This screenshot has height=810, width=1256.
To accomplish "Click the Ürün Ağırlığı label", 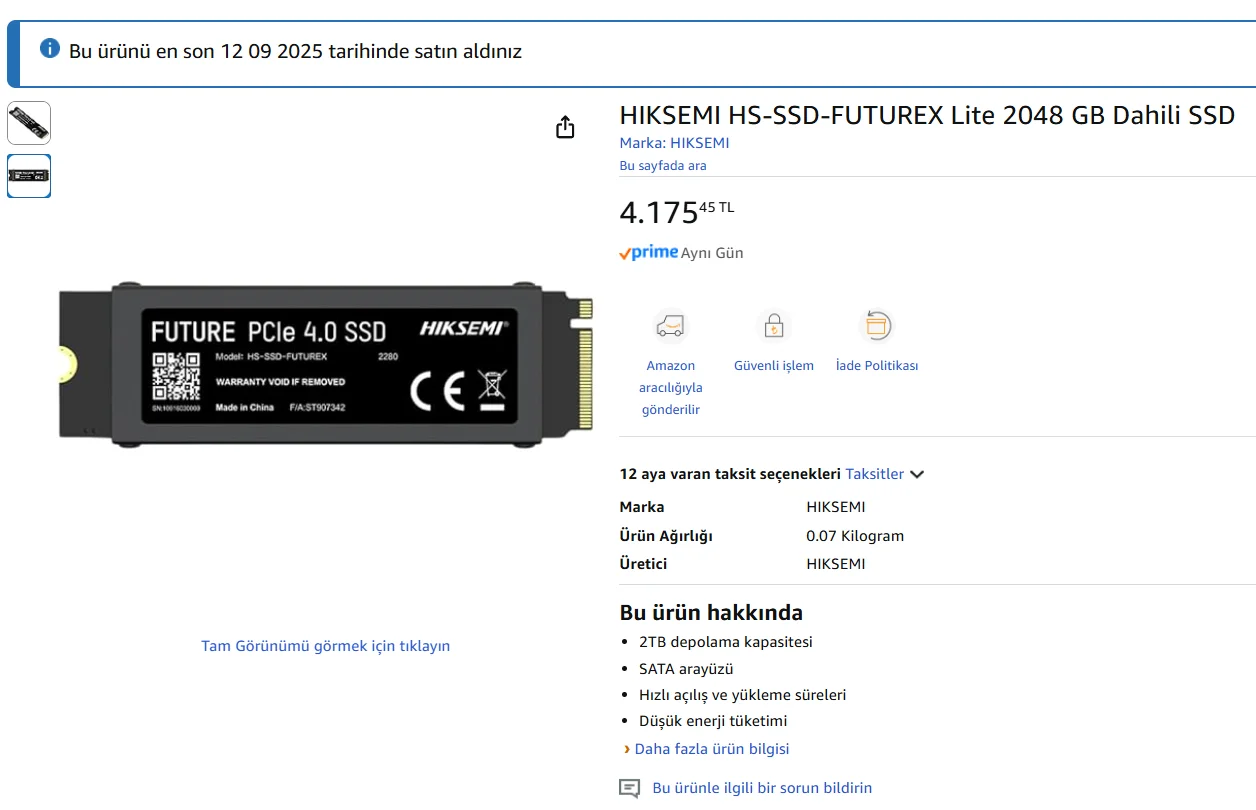I will 666,536.
